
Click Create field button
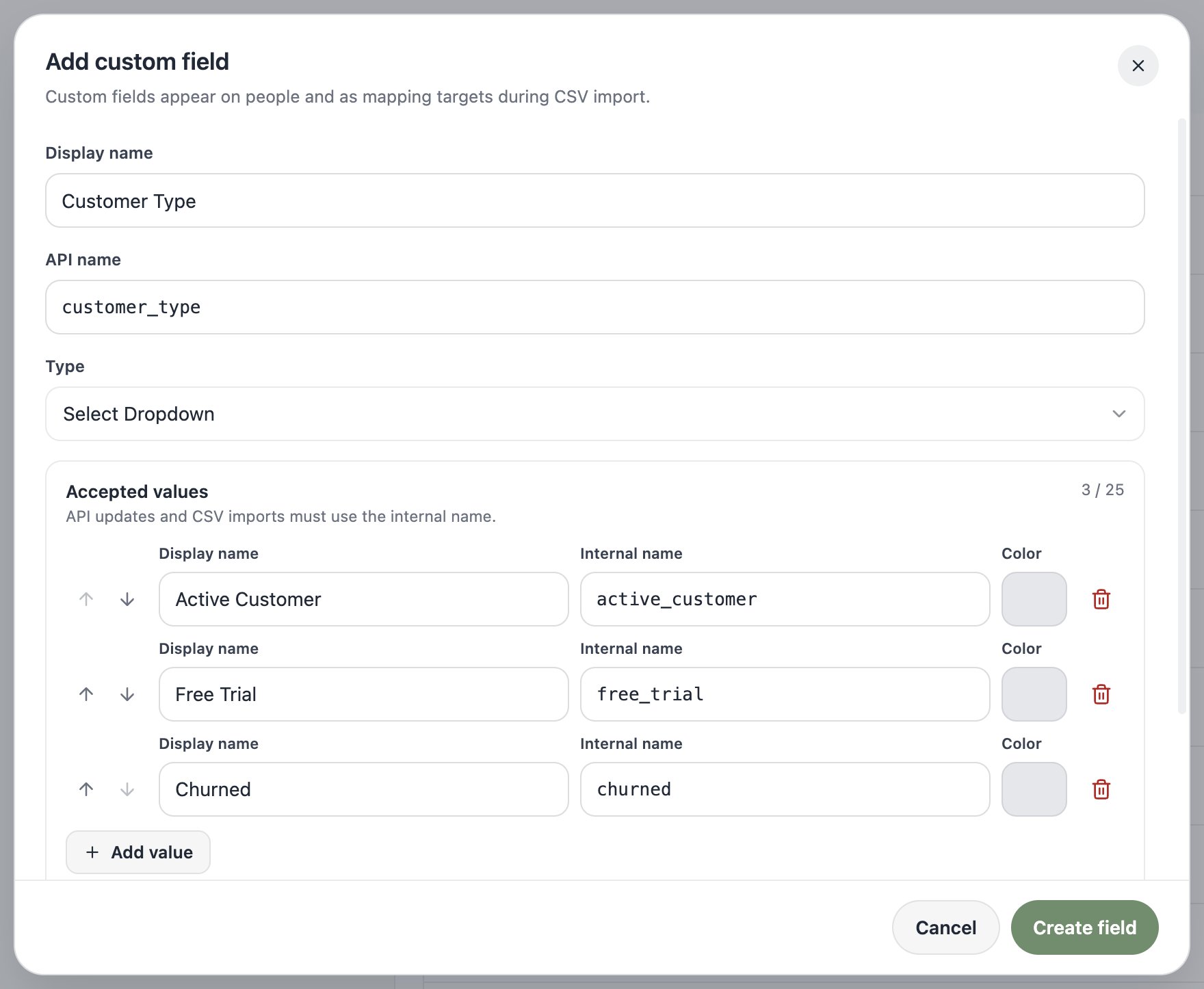[x=1084, y=927]
